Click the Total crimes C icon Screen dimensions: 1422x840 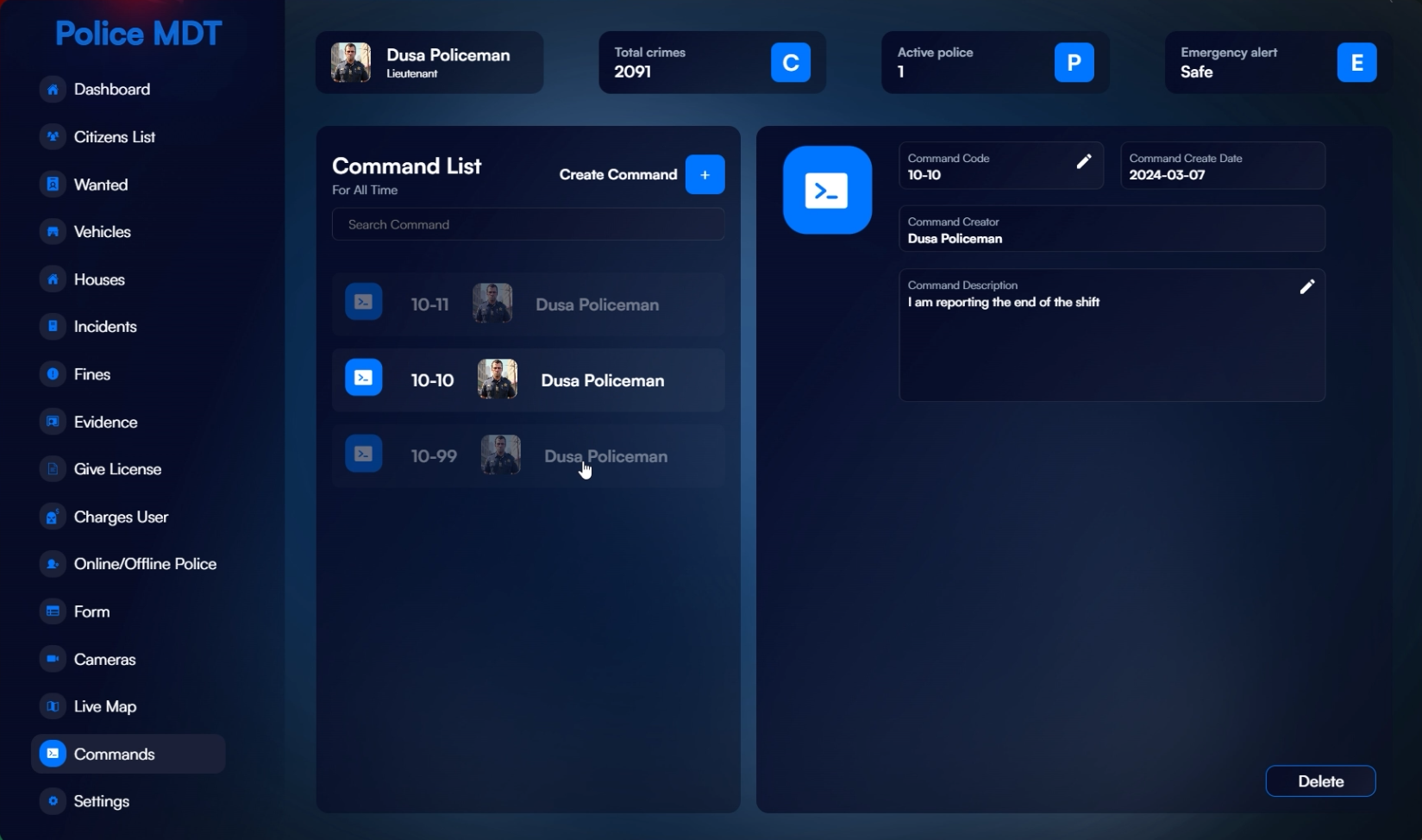pyautogui.click(x=790, y=63)
